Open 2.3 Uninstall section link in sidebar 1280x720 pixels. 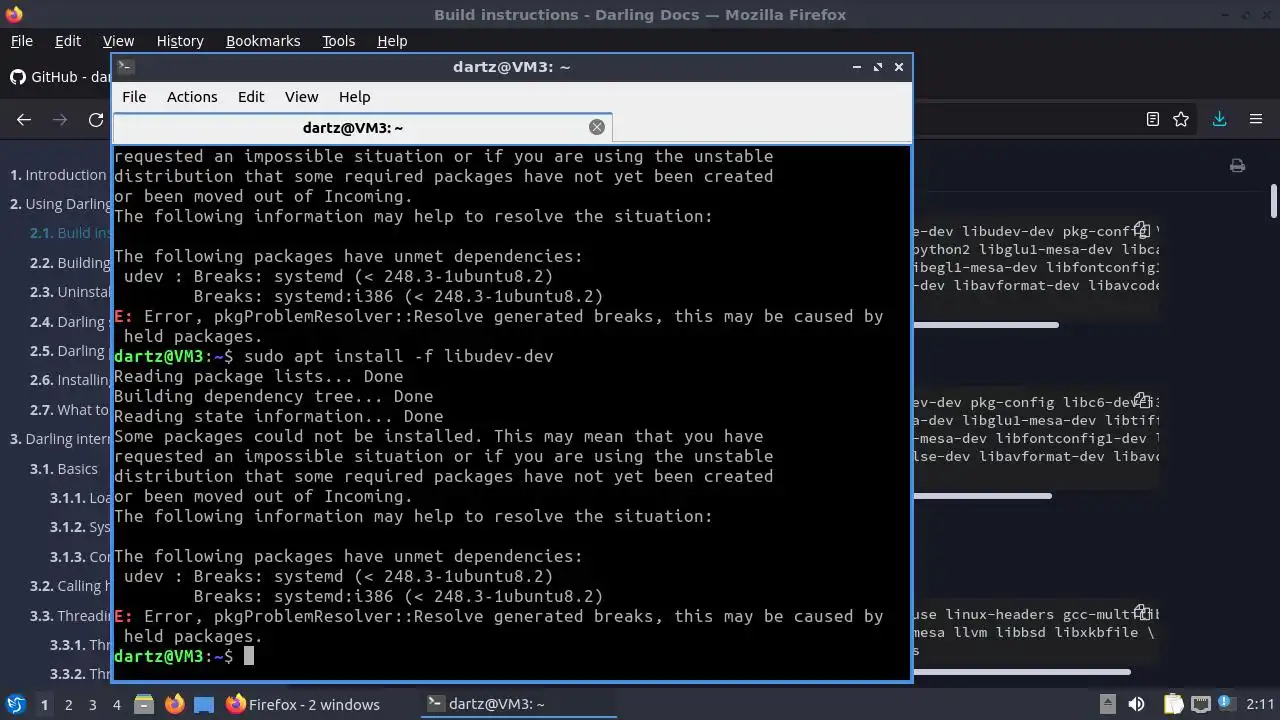click(70, 292)
